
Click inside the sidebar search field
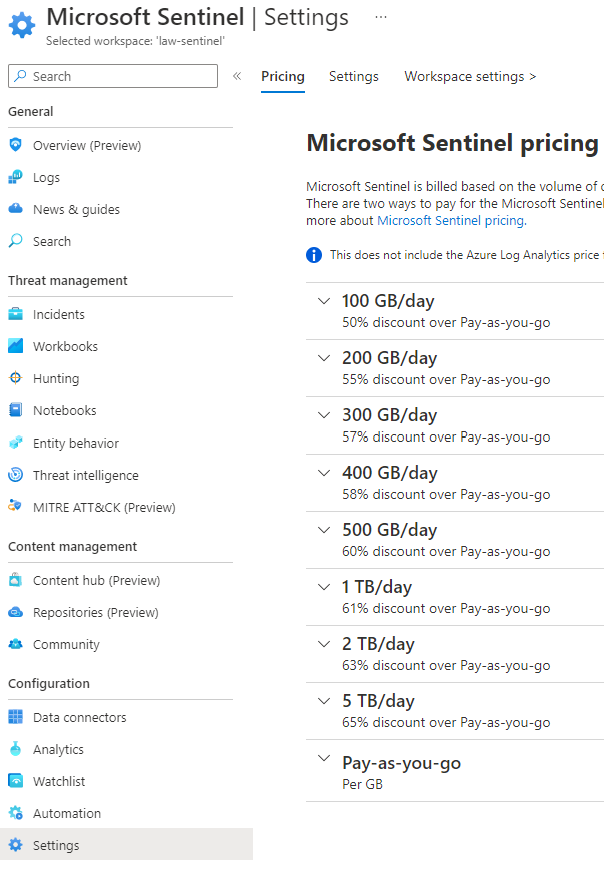click(x=112, y=76)
